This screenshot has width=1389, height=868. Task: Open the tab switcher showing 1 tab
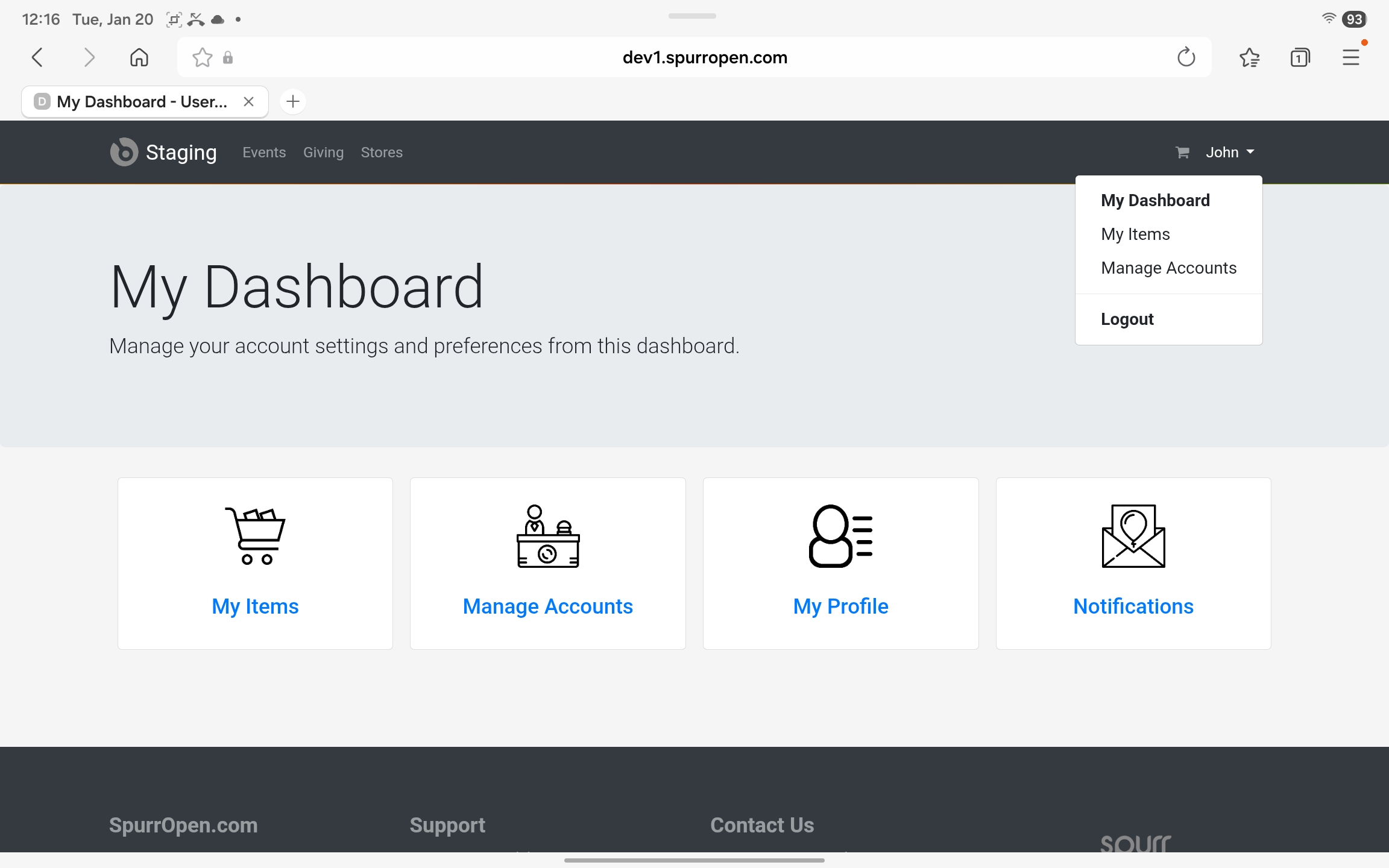[1300, 58]
